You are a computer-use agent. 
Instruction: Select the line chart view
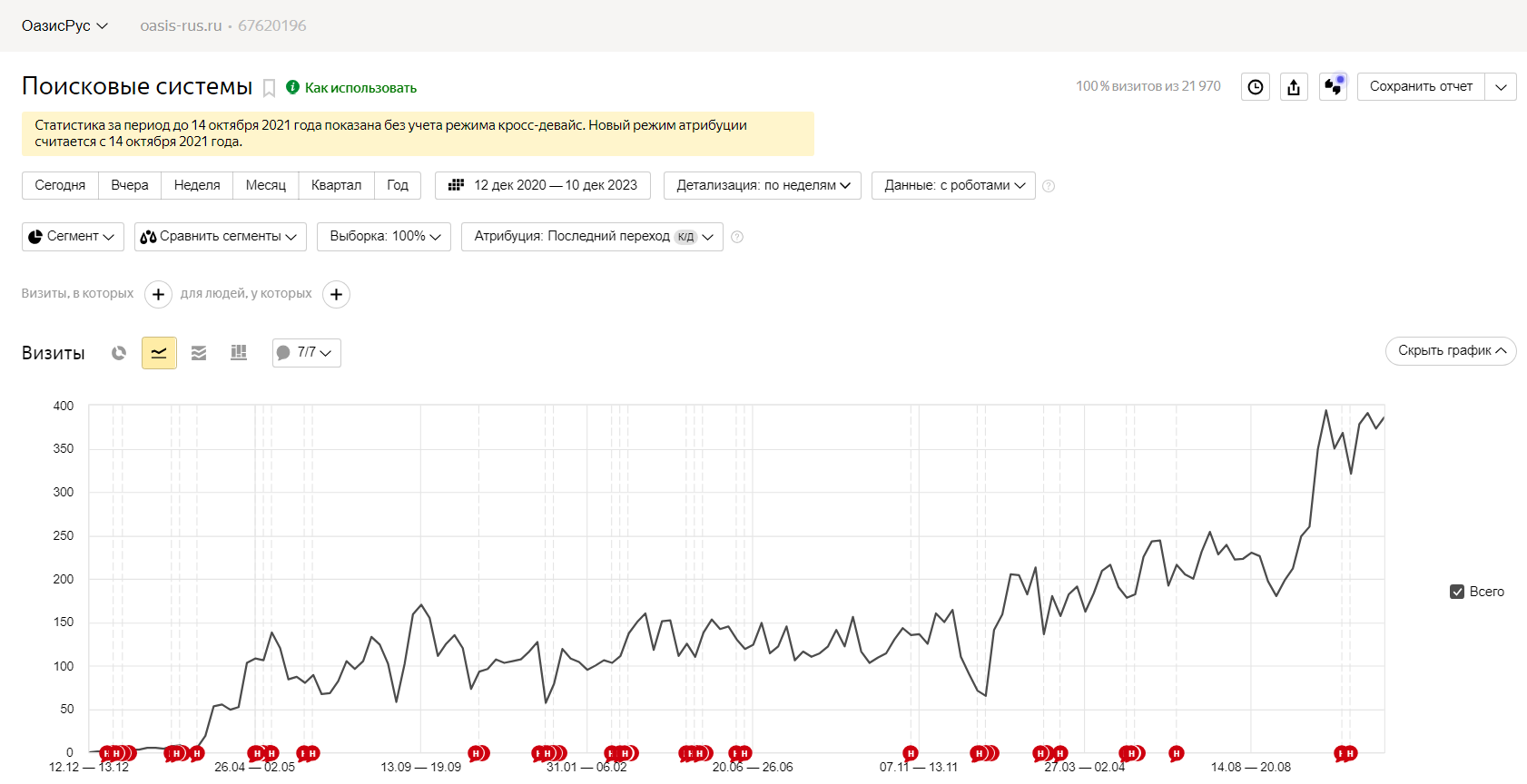coord(159,353)
